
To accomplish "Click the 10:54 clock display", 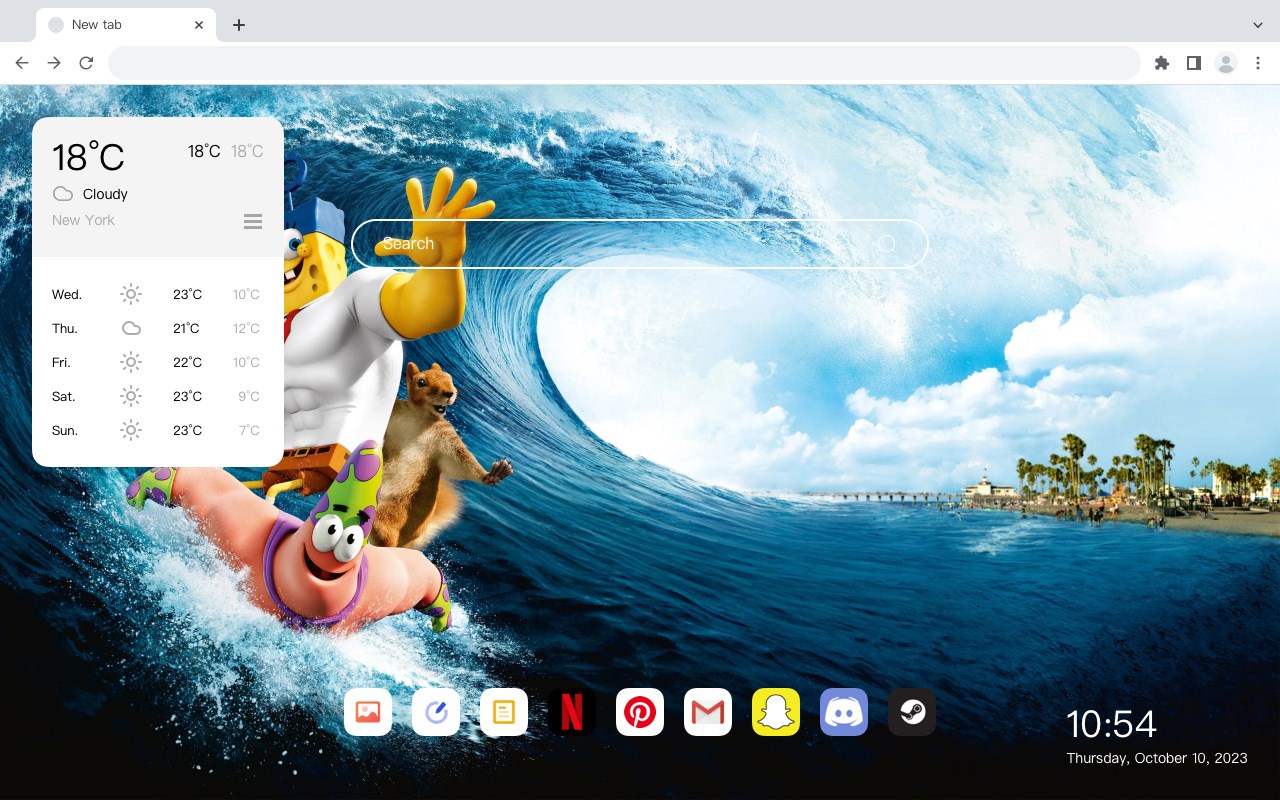I will [x=1111, y=724].
